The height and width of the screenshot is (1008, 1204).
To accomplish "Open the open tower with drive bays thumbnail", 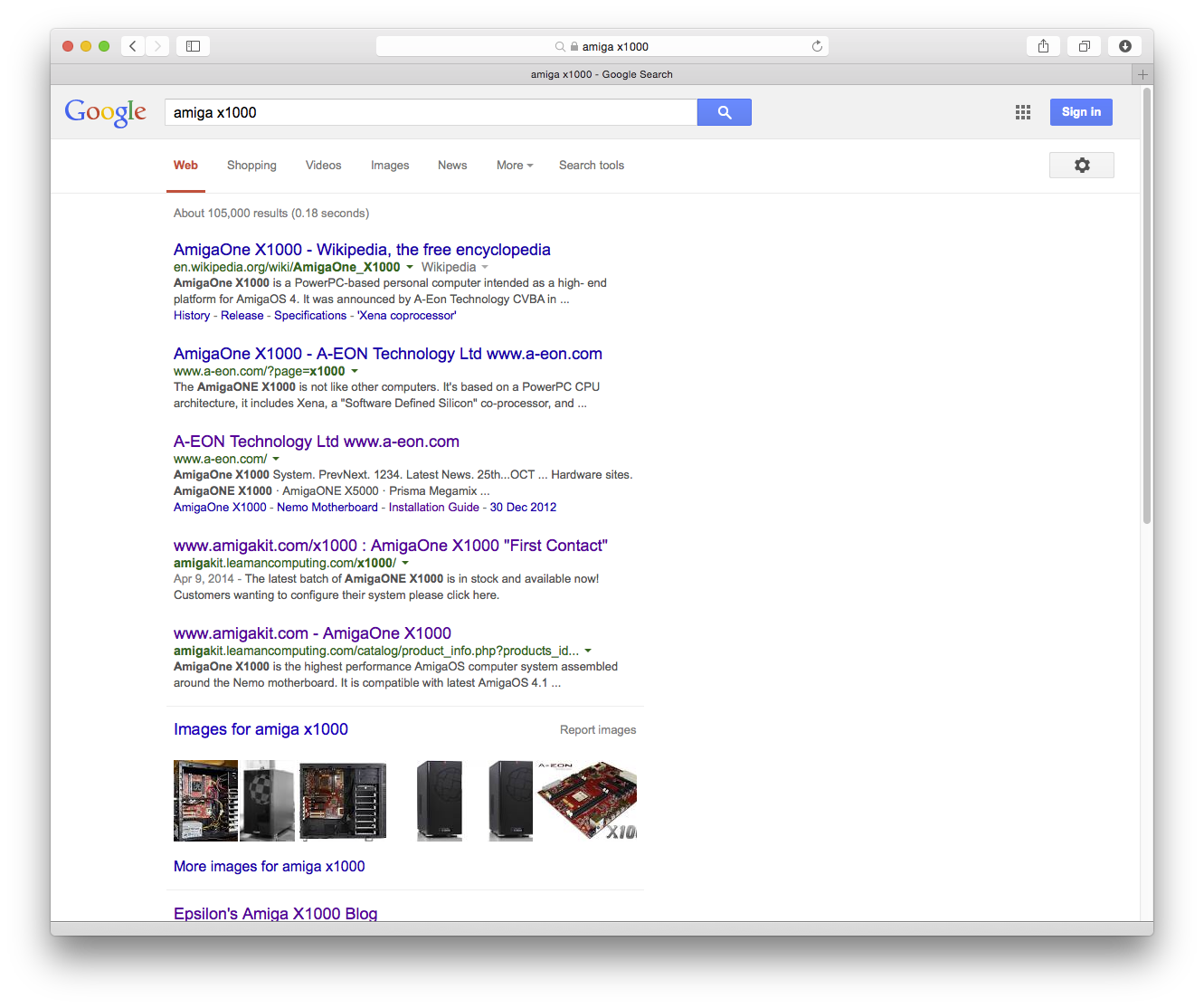I will tap(343, 801).
